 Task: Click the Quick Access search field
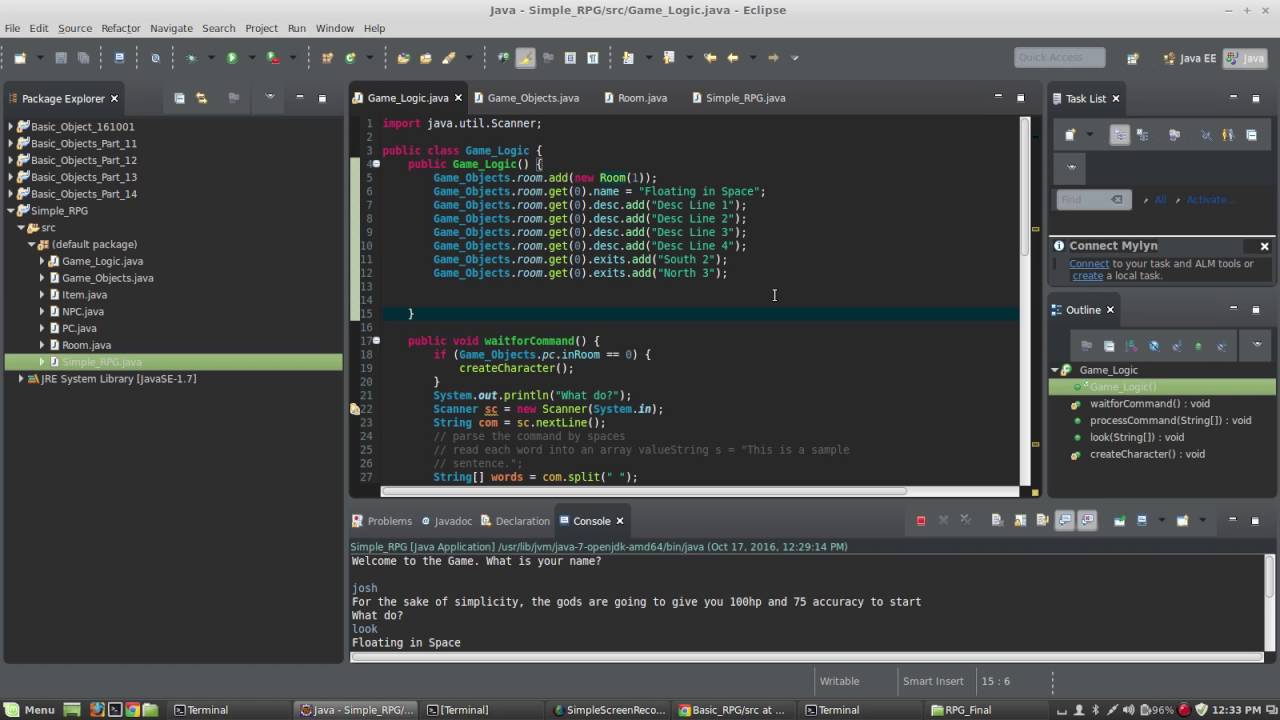point(1059,58)
